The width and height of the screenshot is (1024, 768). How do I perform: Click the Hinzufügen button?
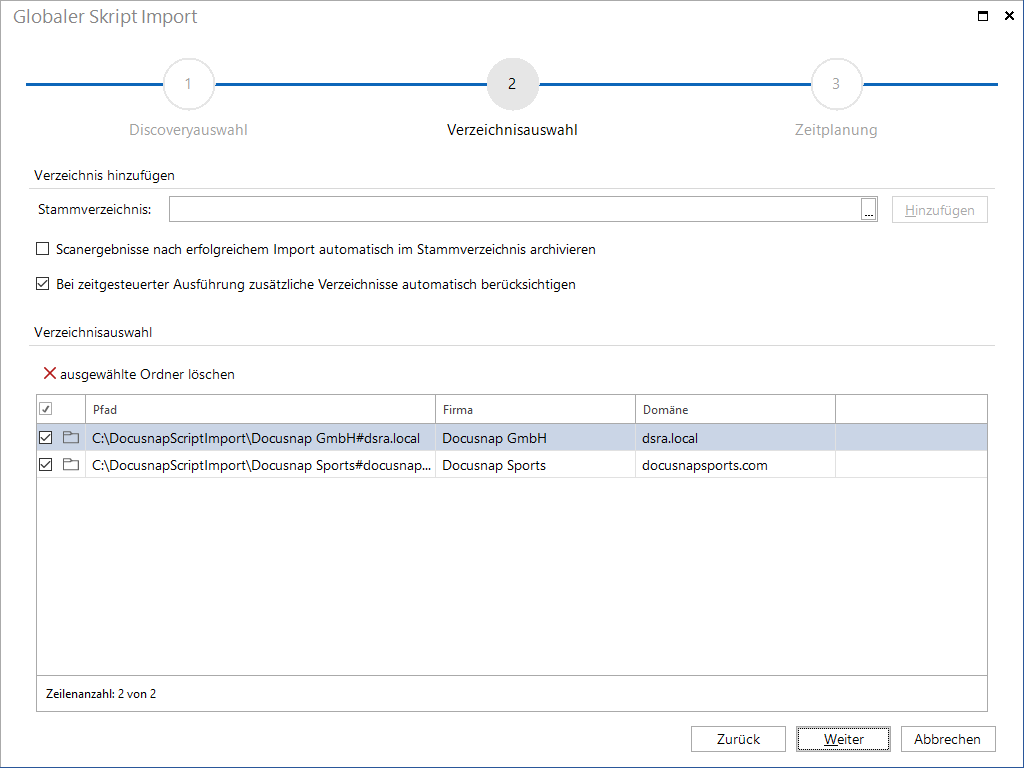[940, 210]
